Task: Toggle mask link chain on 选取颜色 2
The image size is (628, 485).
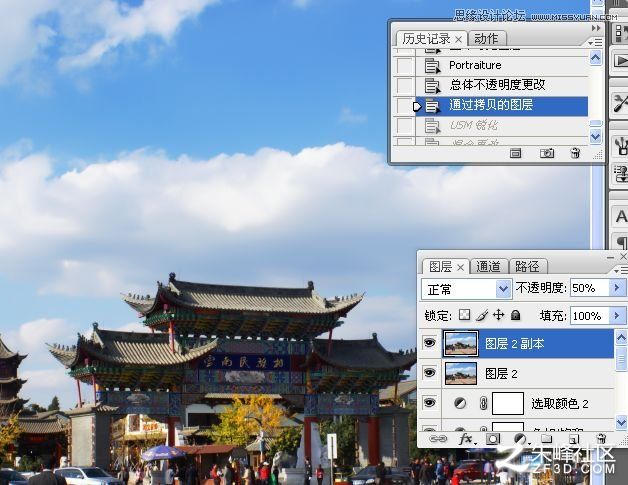Action: [483, 403]
